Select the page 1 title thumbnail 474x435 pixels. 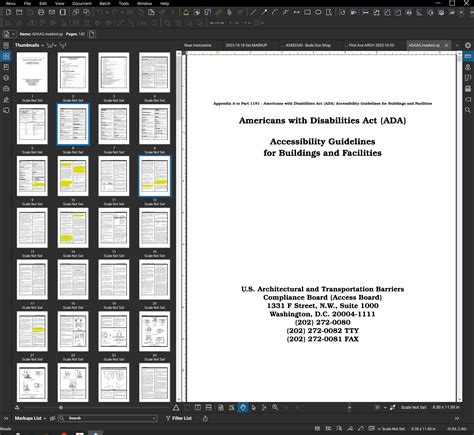pyautogui.click(x=32, y=72)
